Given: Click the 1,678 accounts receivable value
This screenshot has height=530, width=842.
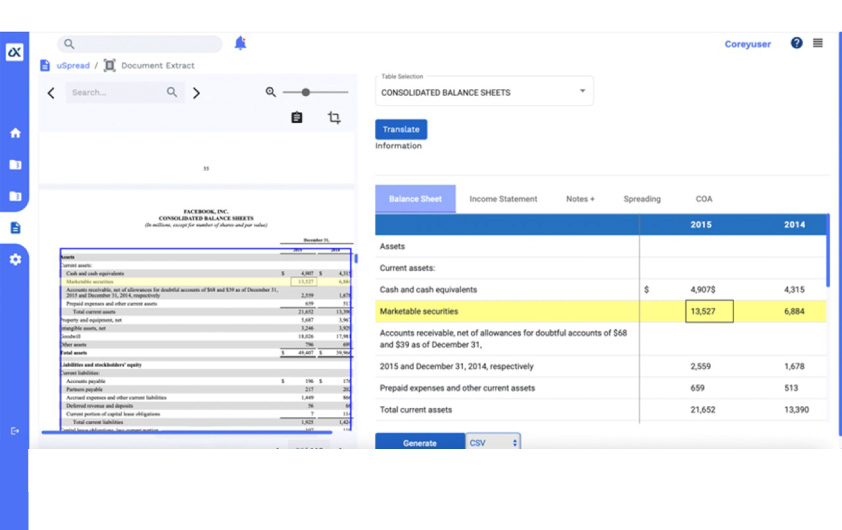Looking at the screenshot, I should click(x=794, y=366).
